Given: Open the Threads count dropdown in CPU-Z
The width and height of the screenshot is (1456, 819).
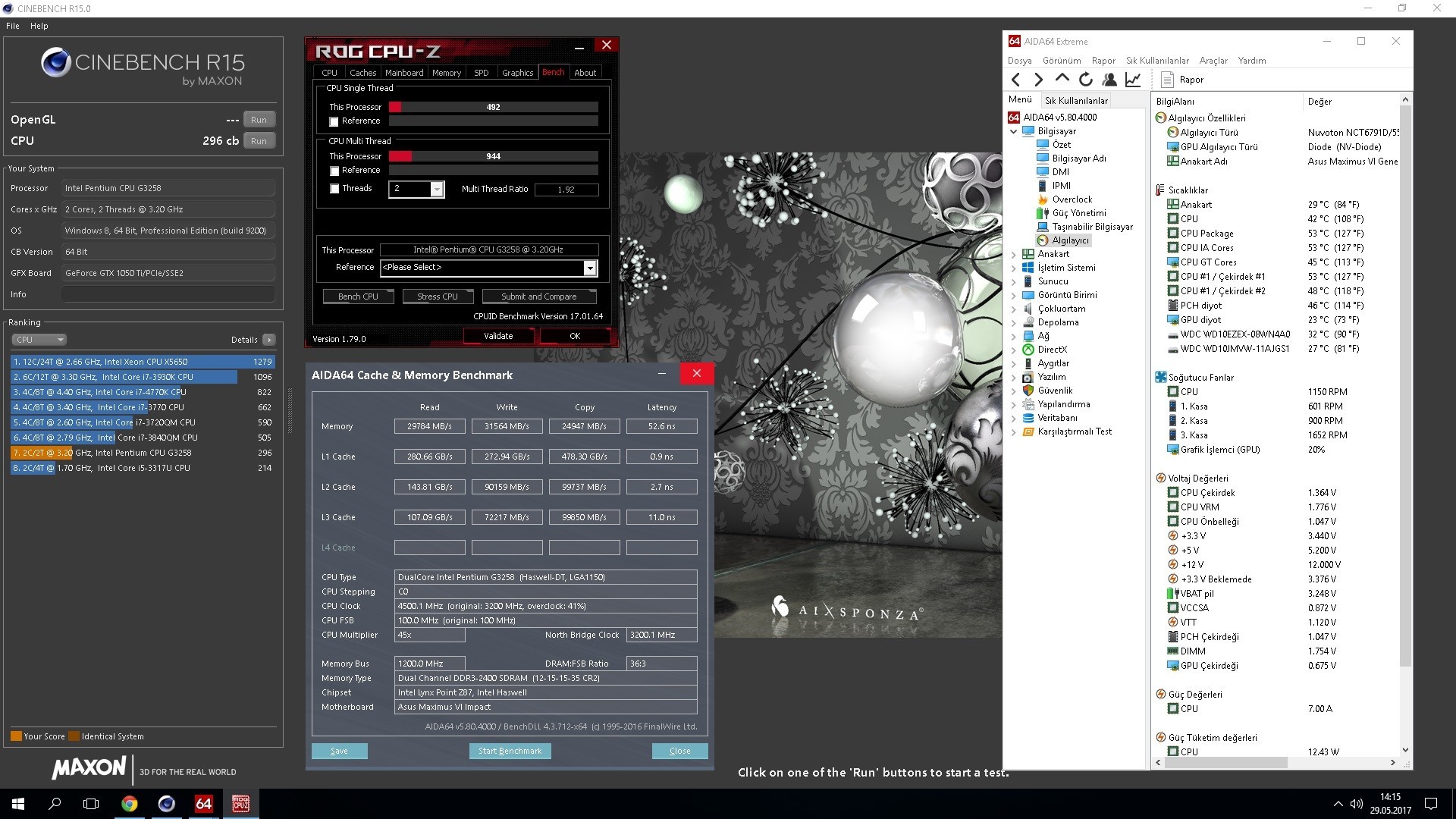Looking at the screenshot, I should 437,189.
